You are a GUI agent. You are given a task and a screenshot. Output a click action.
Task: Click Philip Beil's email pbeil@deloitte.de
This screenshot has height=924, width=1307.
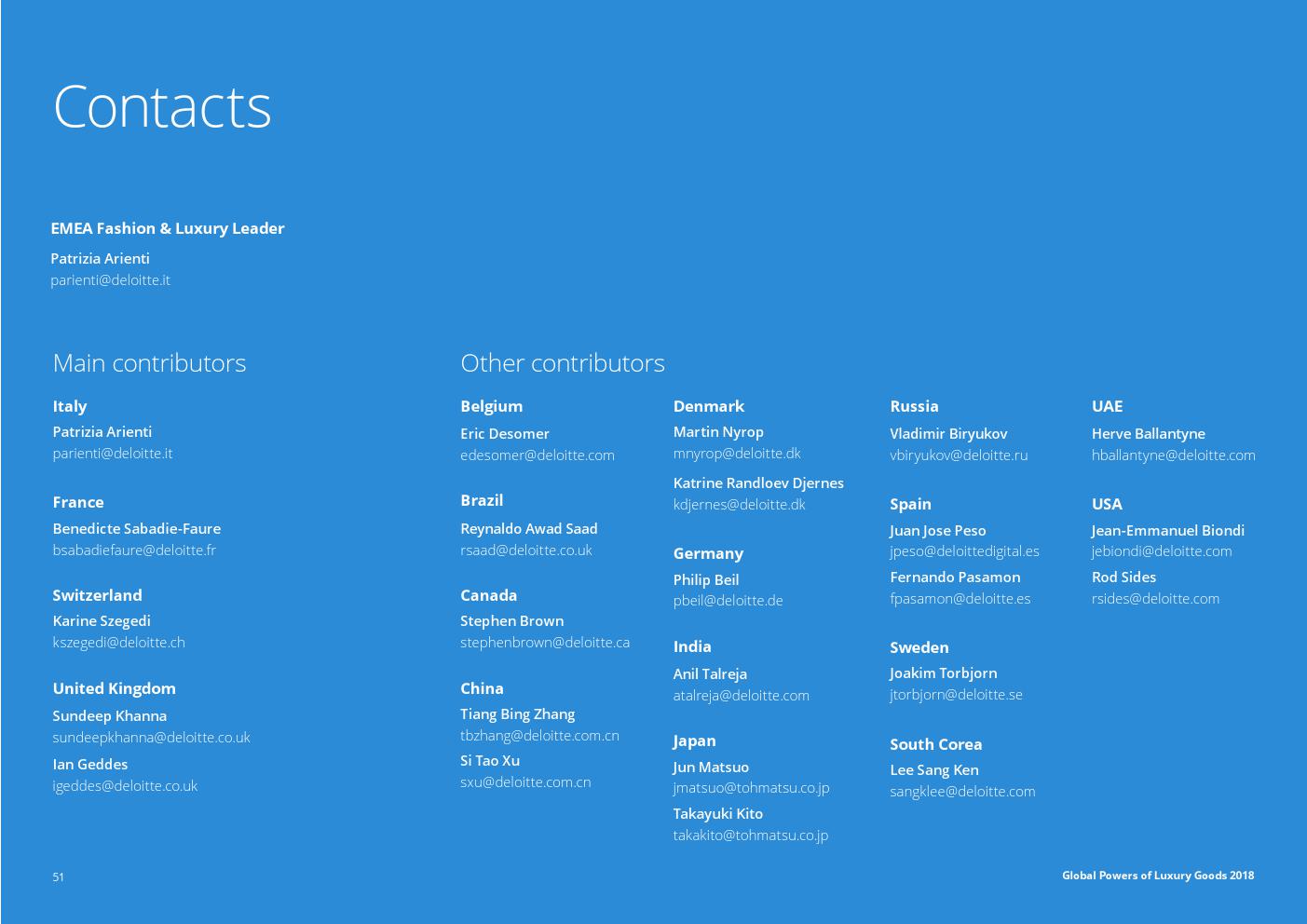[728, 601]
